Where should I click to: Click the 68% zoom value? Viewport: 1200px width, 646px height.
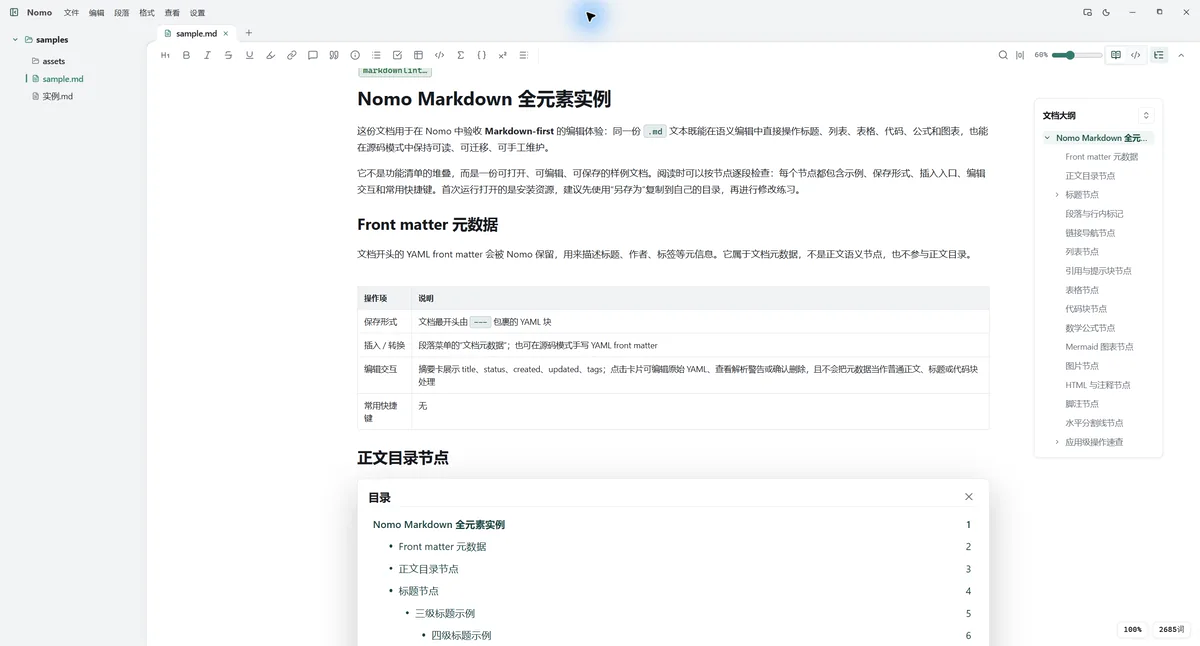point(1041,55)
